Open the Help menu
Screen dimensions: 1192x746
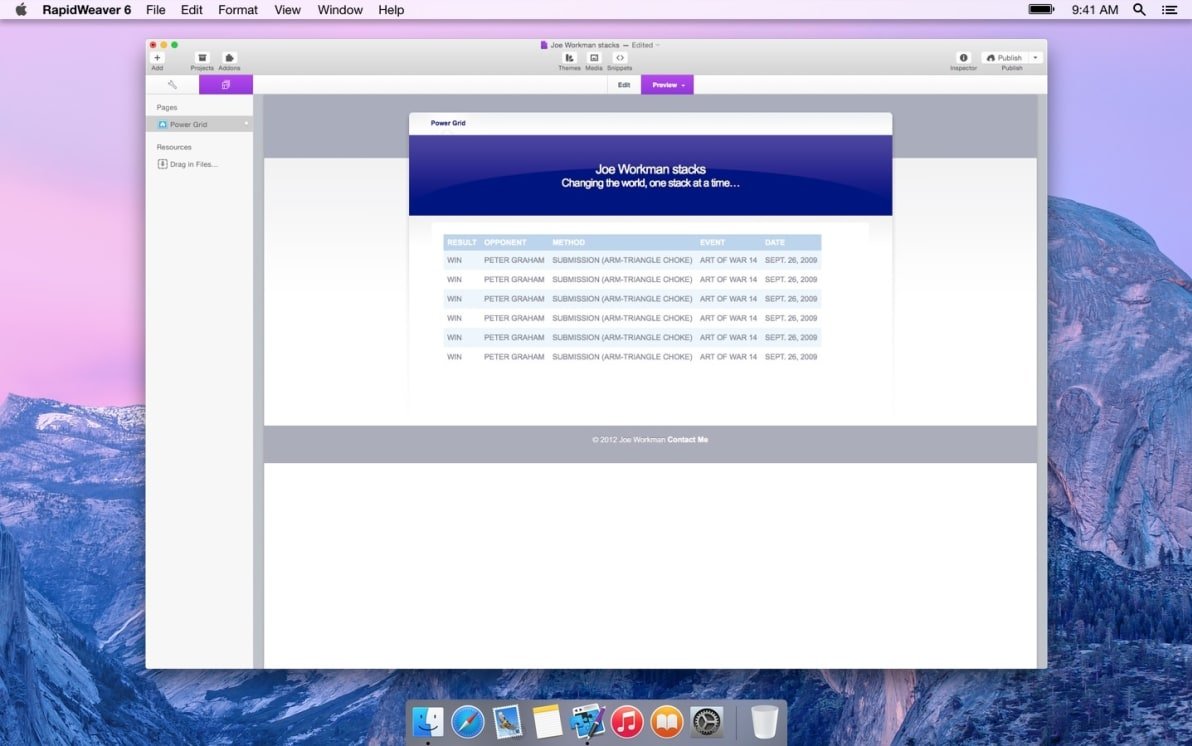tap(392, 10)
